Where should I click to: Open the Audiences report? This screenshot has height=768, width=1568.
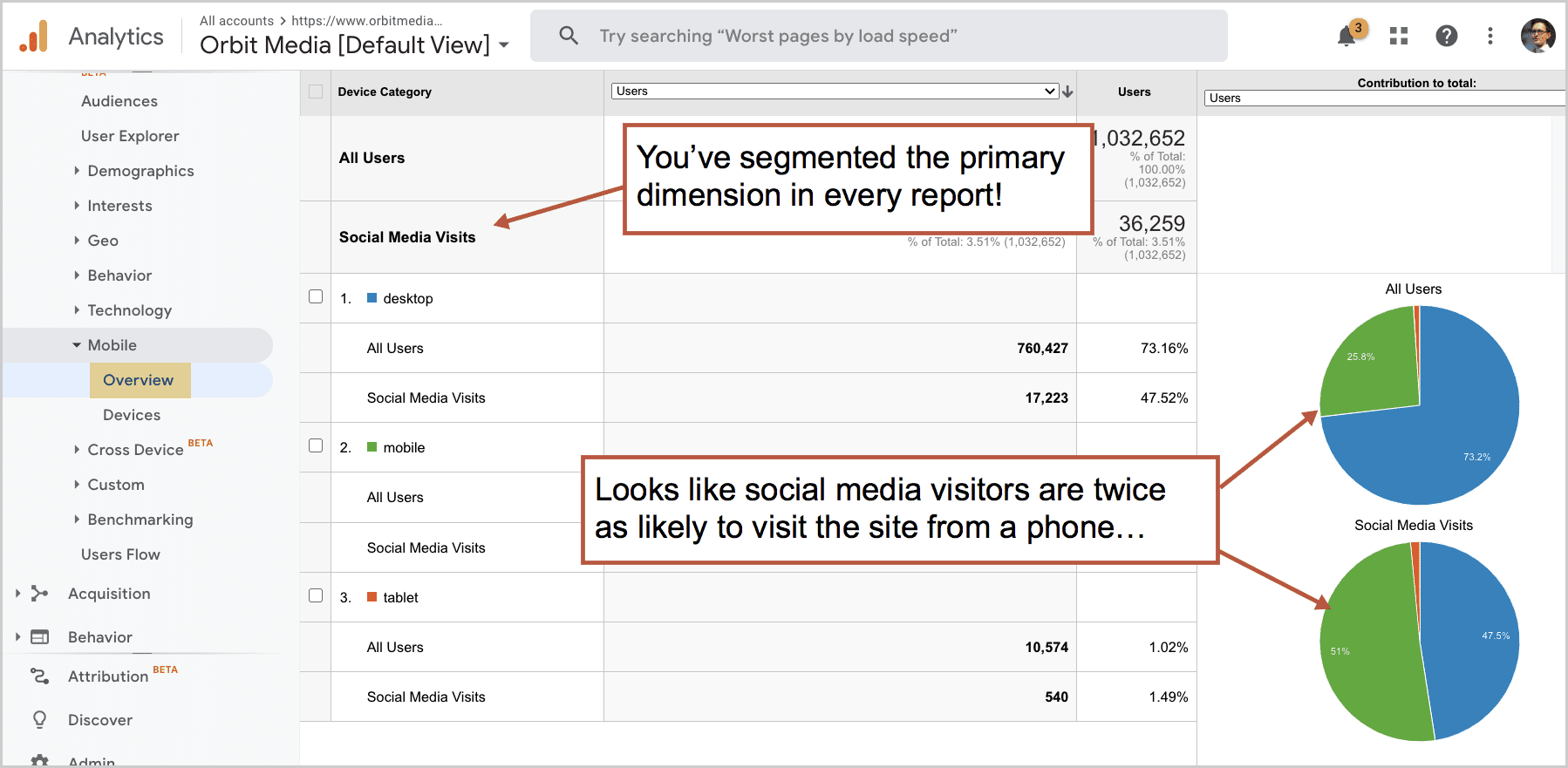[x=119, y=101]
